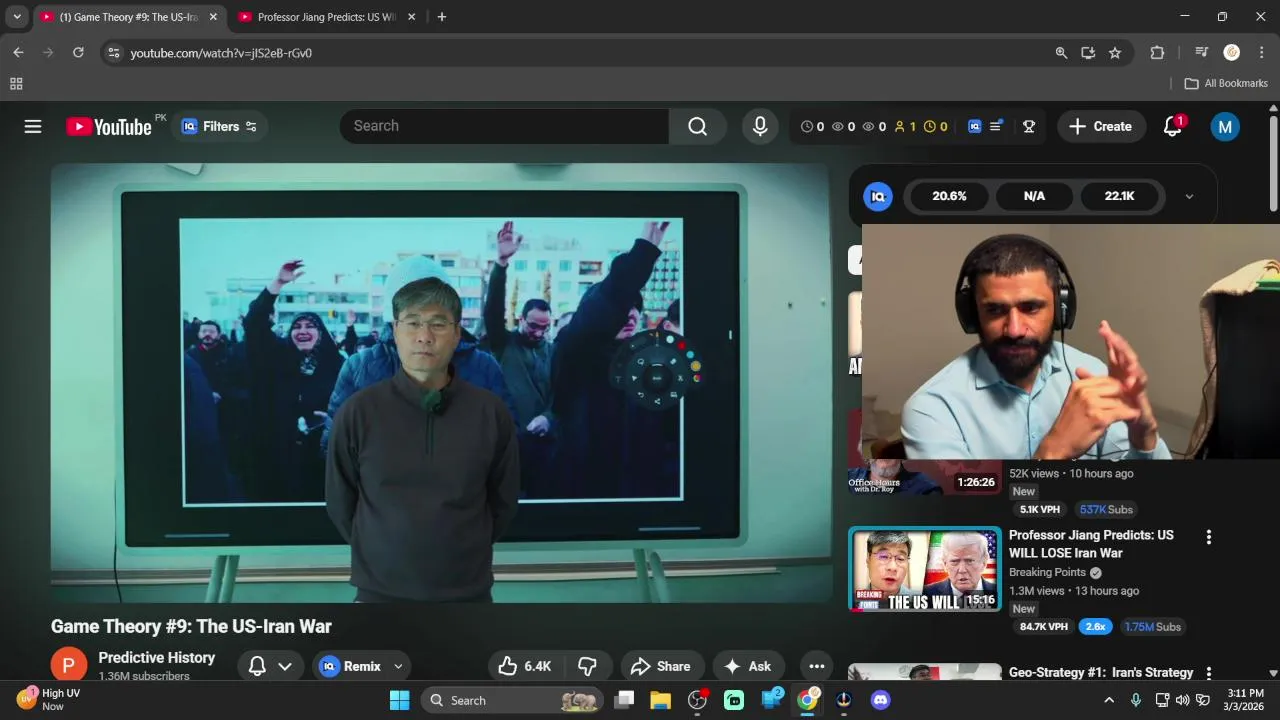Close the Game Theory #9 tab

click(212, 17)
